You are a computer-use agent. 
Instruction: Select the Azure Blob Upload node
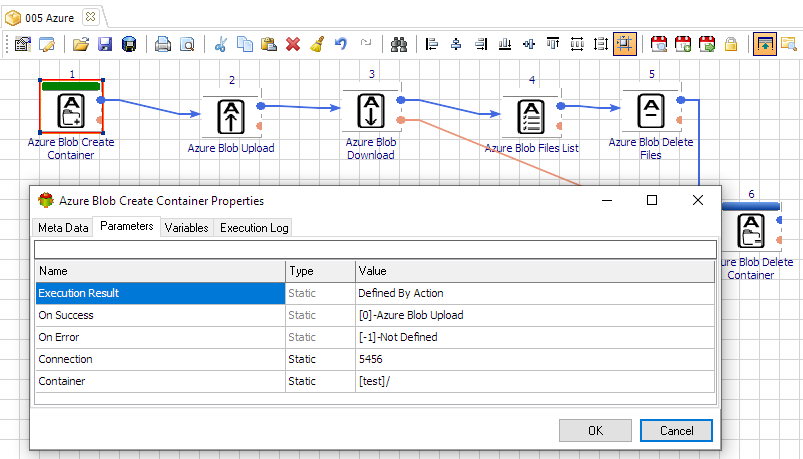pyautogui.click(x=231, y=117)
